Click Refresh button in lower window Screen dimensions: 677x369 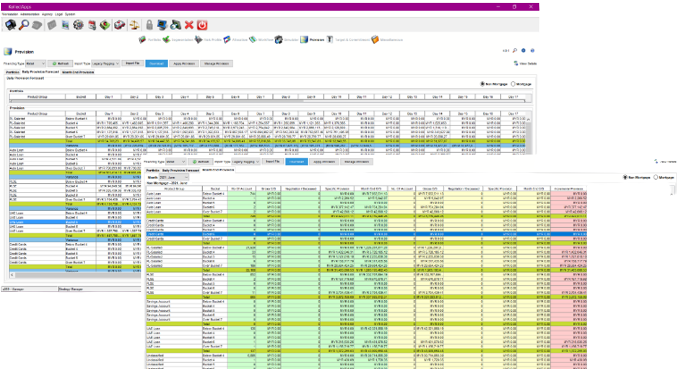coord(201,161)
